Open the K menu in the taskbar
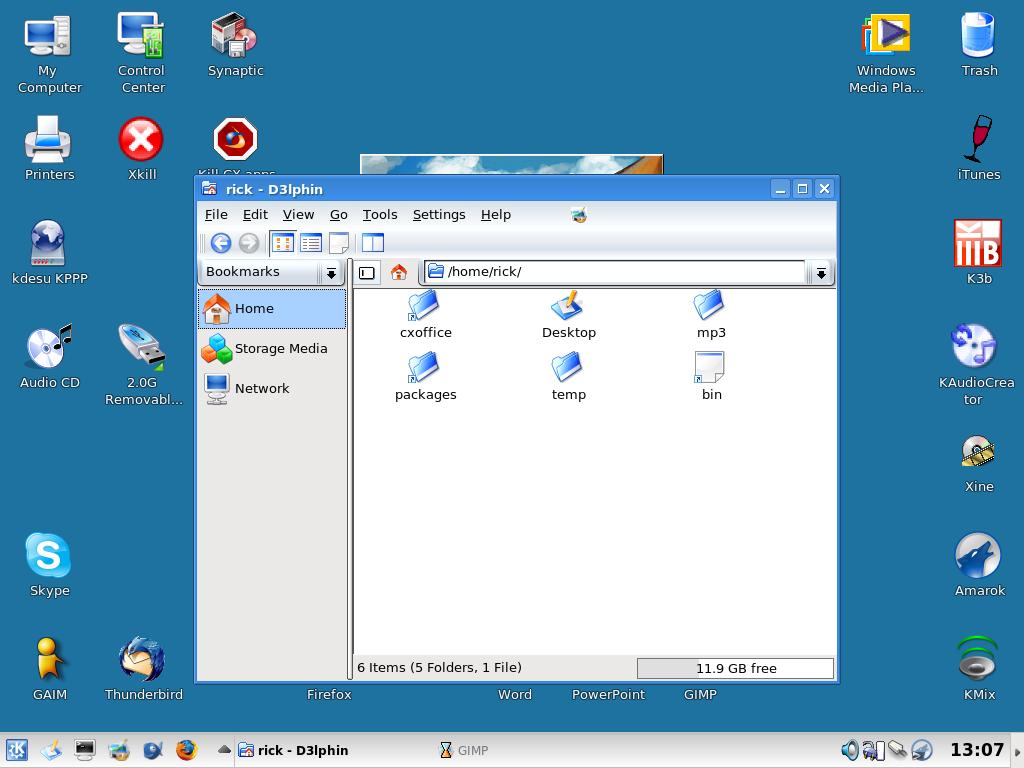Viewport: 1024px width, 768px height. [16, 750]
